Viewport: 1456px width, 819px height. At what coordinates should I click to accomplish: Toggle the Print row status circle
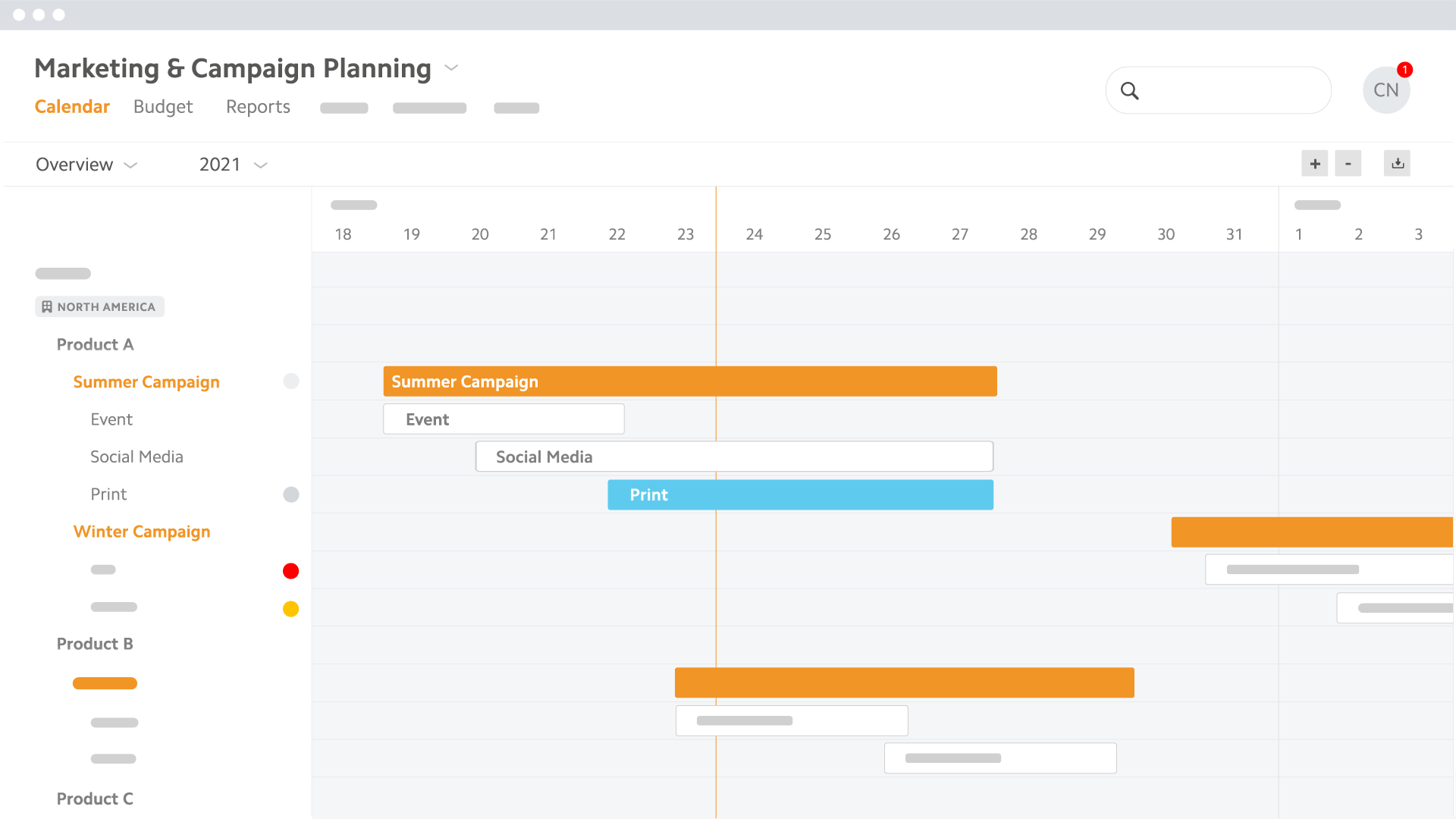[291, 494]
